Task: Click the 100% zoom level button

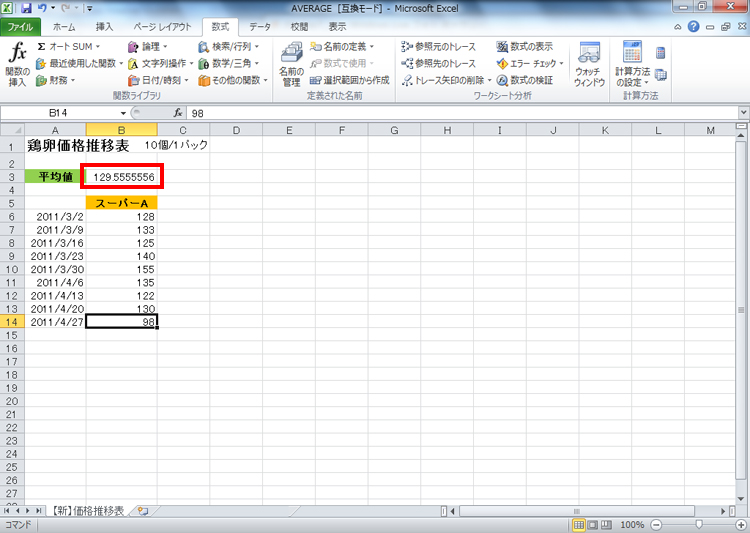Action: point(632,525)
